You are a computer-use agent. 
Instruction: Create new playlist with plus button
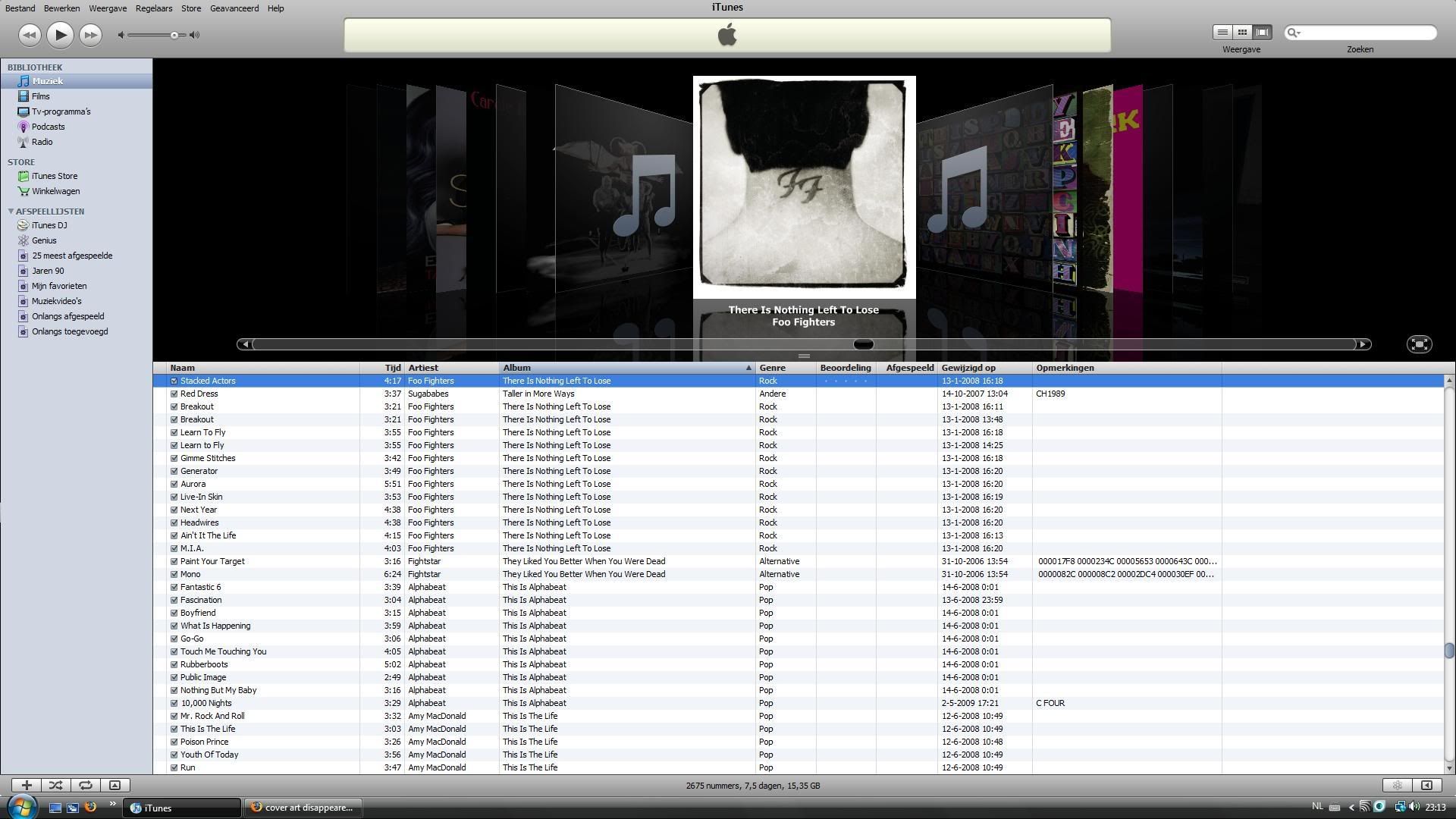point(27,786)
